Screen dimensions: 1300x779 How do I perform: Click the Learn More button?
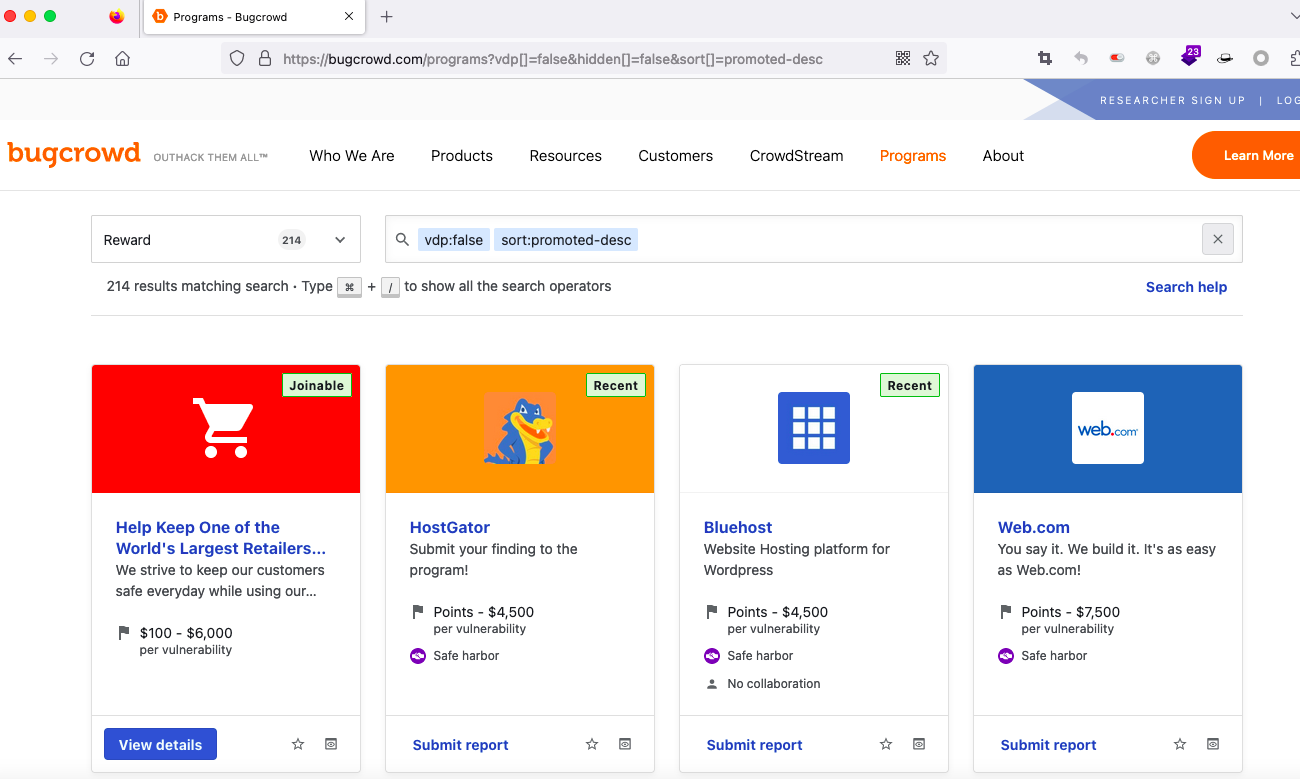(x=1248, y=155)
